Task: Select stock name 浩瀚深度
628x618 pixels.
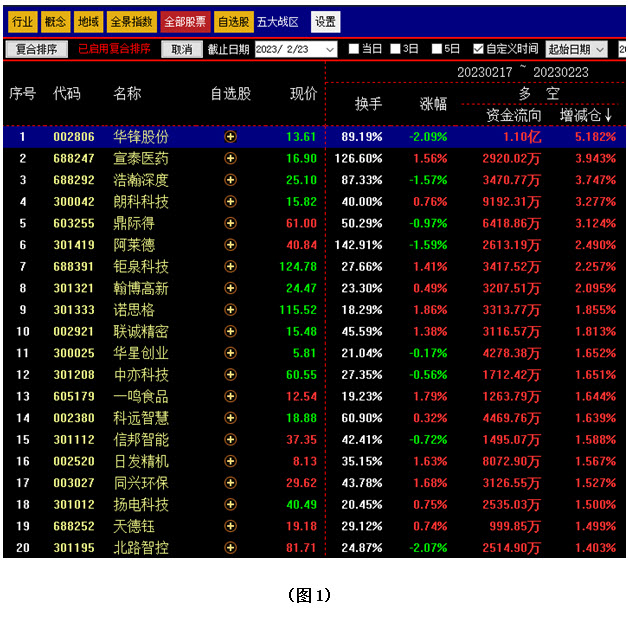Action: point(141,180)
